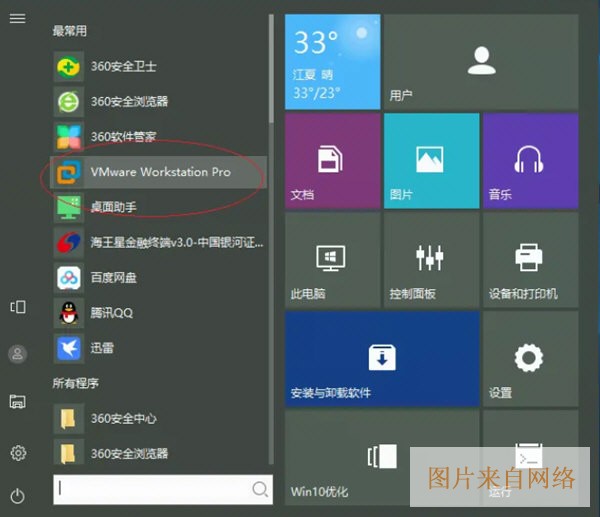Open 桌面助手 app

pos(159,207)
